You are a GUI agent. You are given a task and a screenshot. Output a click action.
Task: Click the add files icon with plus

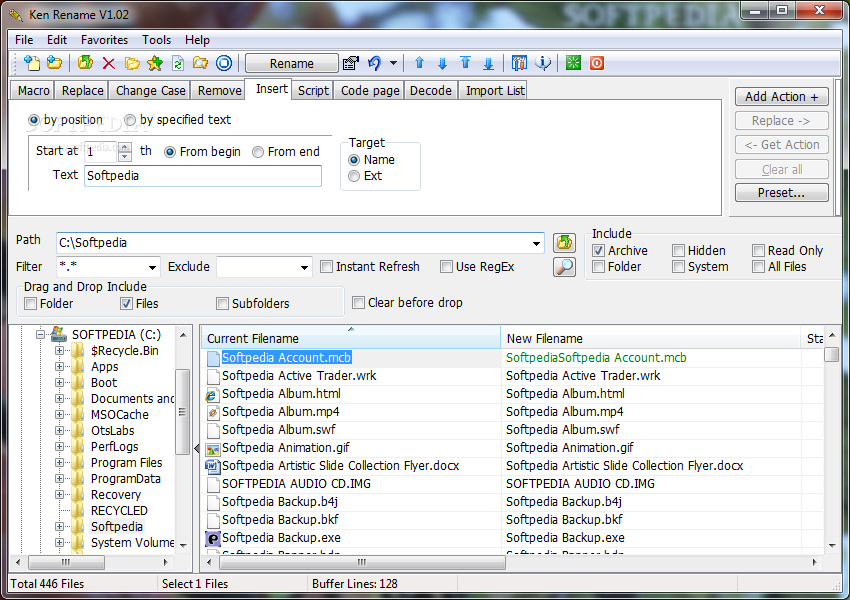pos(32,63)
